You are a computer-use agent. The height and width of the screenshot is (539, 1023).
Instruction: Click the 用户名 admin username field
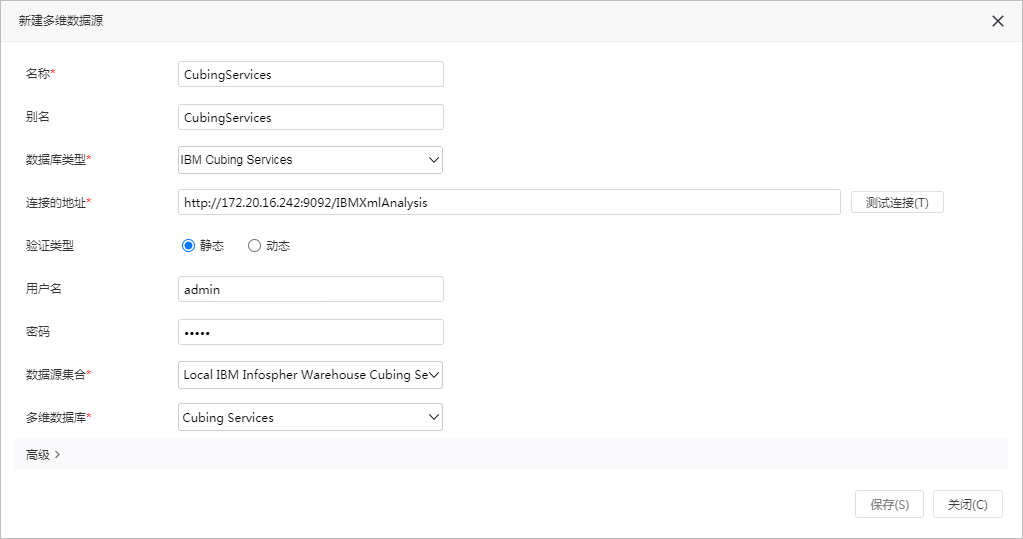pos(311,289)
